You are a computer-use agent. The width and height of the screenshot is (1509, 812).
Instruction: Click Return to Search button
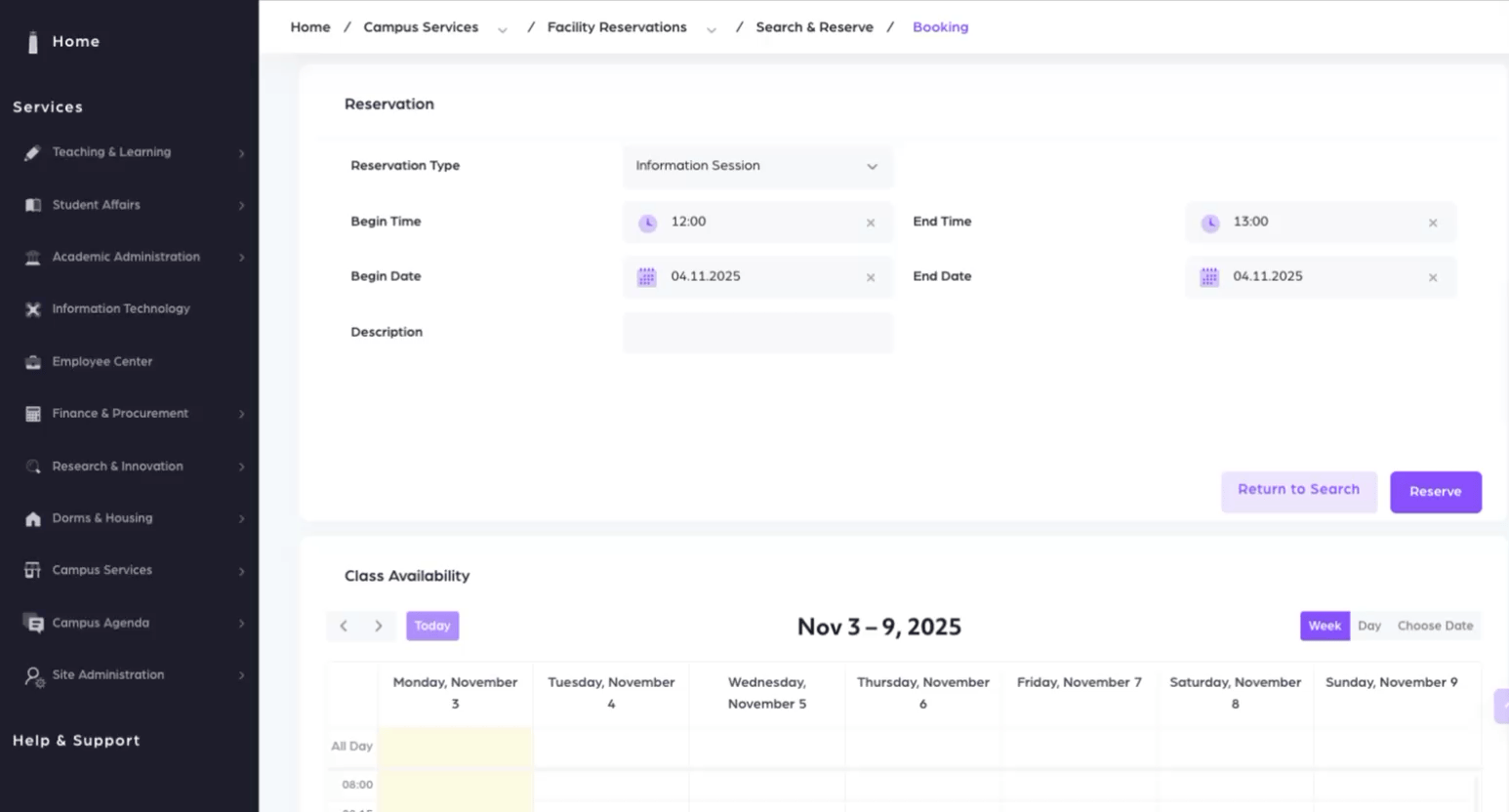coord(1298,490)
